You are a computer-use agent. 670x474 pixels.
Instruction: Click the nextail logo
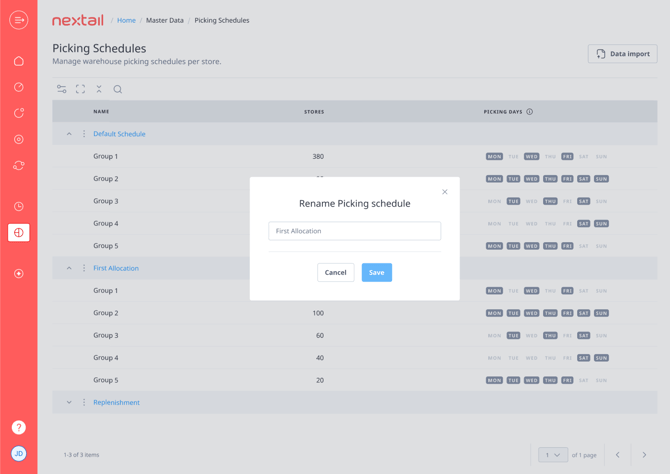(78, 20)
